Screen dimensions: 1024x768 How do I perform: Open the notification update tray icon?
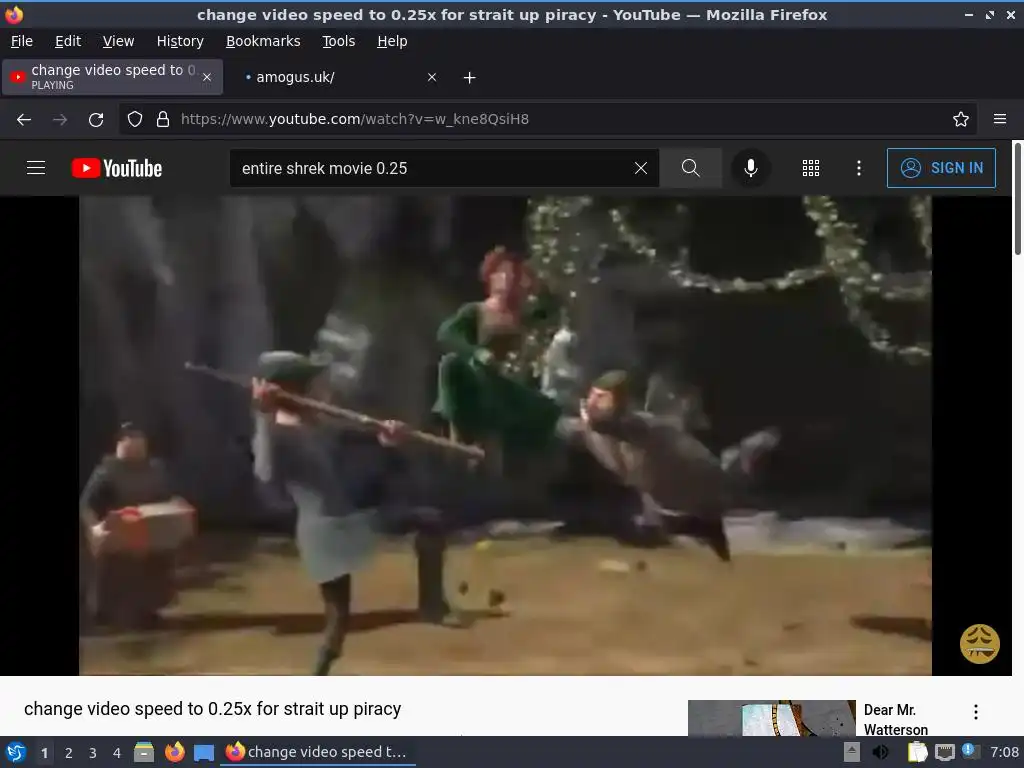coord(970,751)
